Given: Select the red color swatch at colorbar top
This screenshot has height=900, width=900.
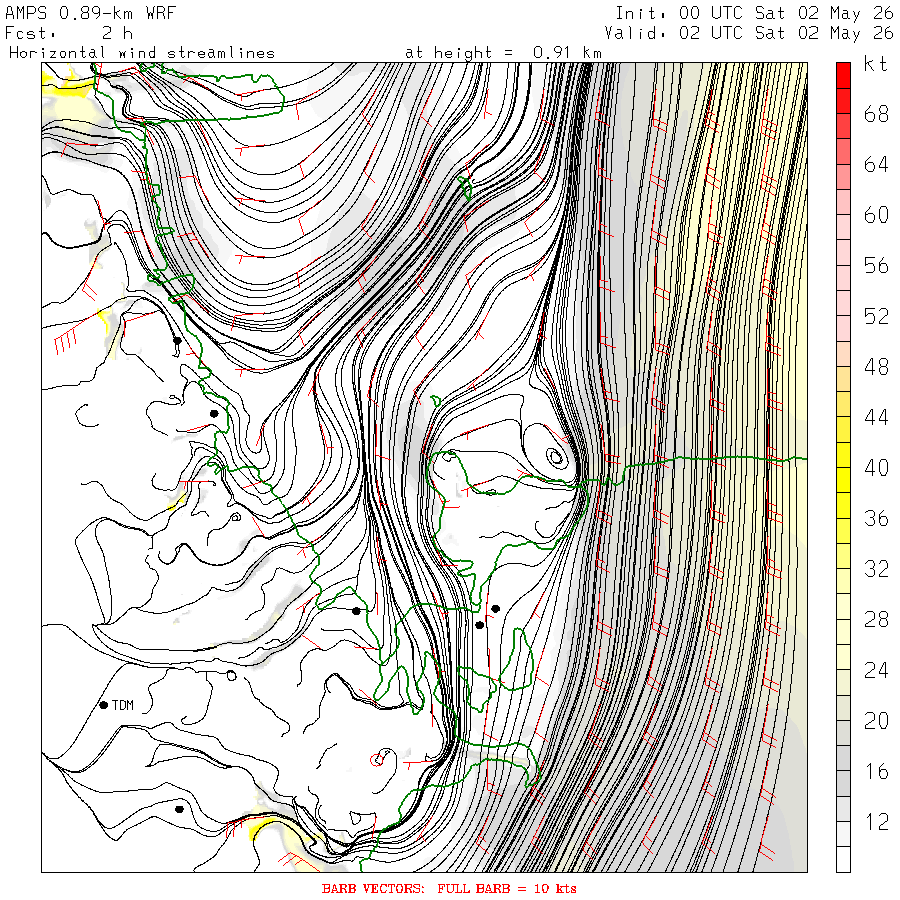Looking at the screenshot, I should pyautogui.click(x=843, y=75).
